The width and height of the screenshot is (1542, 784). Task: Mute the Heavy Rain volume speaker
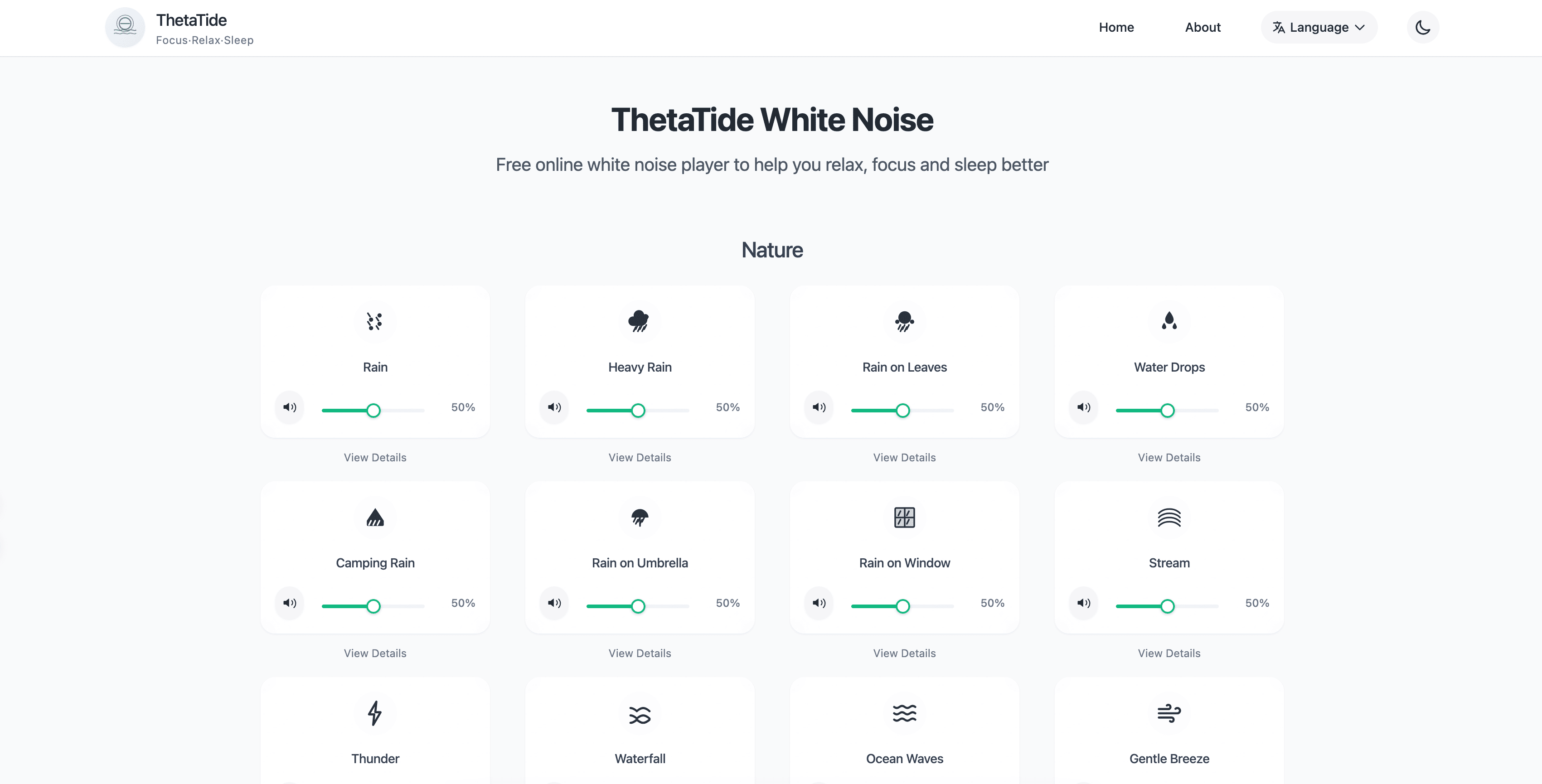click(x=554, y=407)
